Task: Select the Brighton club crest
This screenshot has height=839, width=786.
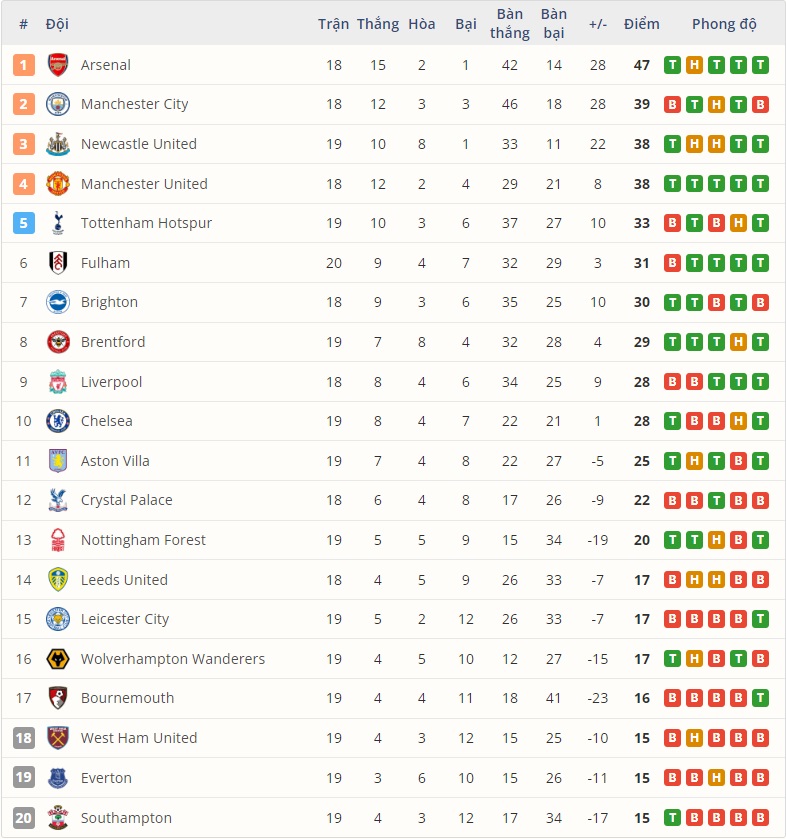Action: [57, 302]
